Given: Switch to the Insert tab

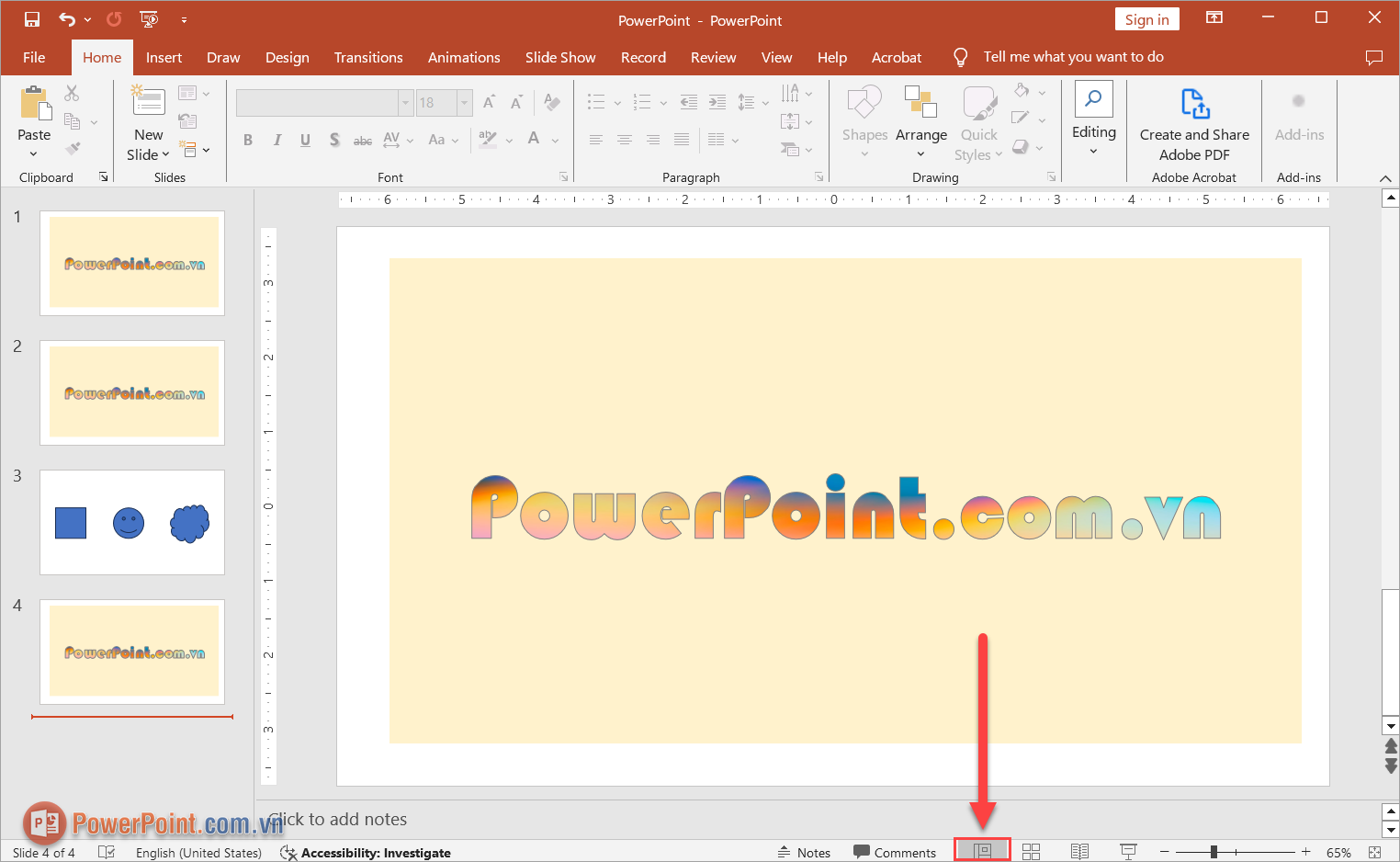Looking at the screenshot, I should (164, 57).
